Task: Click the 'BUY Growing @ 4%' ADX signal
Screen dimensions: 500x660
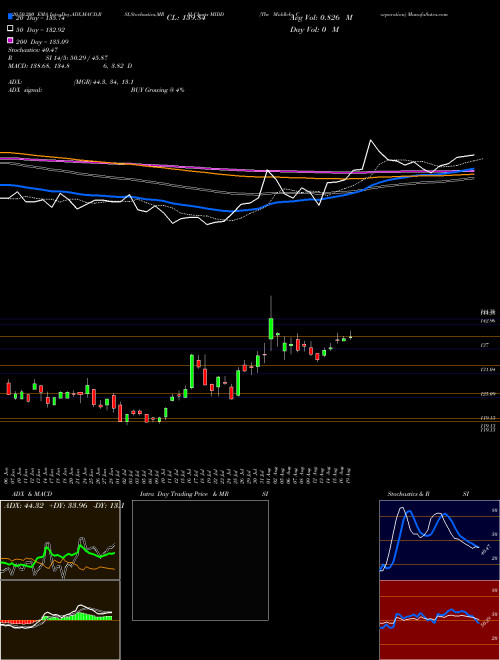Action: [157, 90]
